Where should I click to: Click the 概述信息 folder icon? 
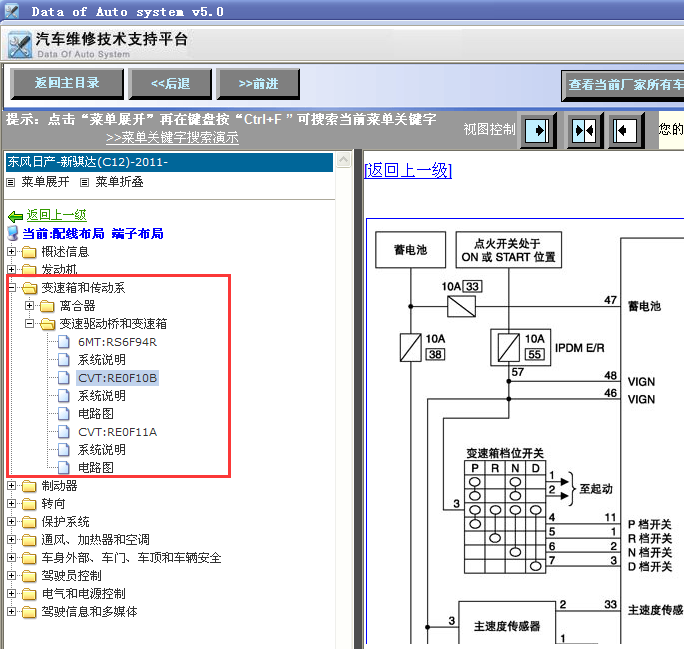point(29,252)
